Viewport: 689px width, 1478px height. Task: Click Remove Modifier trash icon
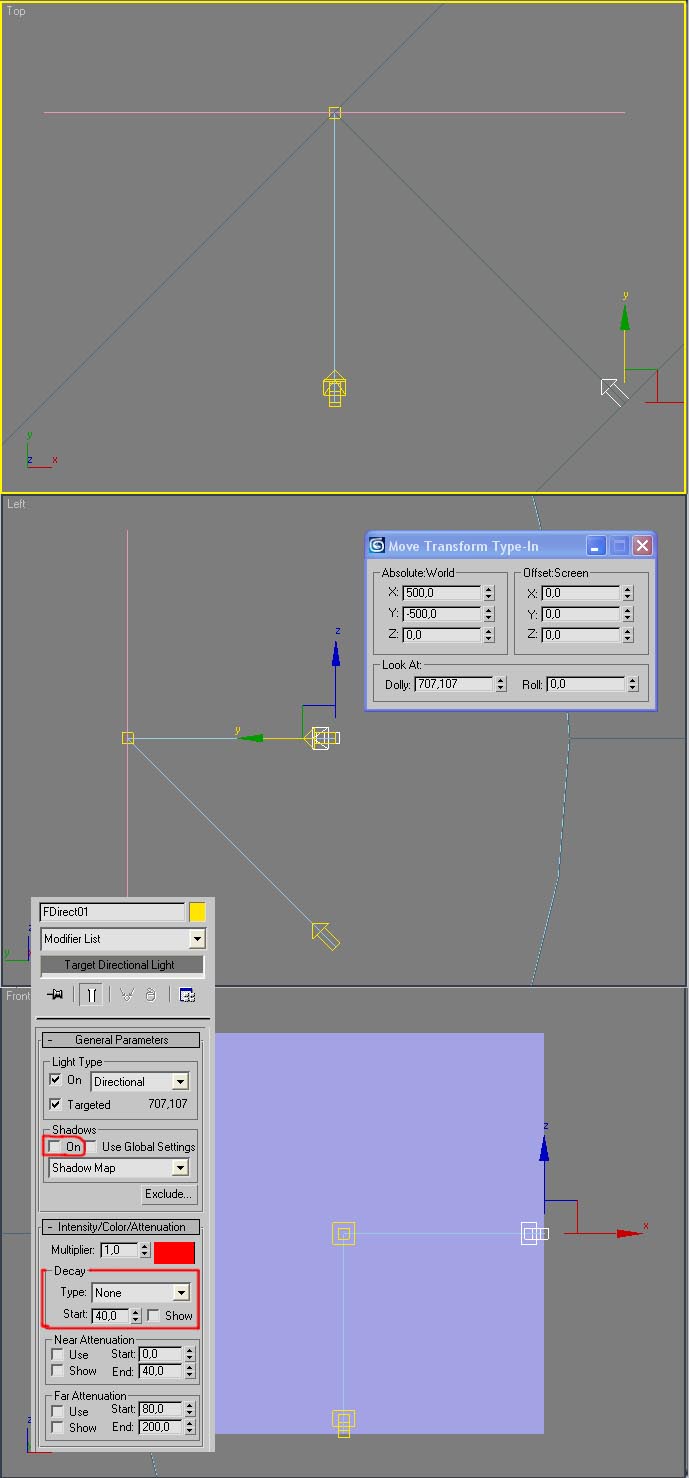[x=150, y=995]
